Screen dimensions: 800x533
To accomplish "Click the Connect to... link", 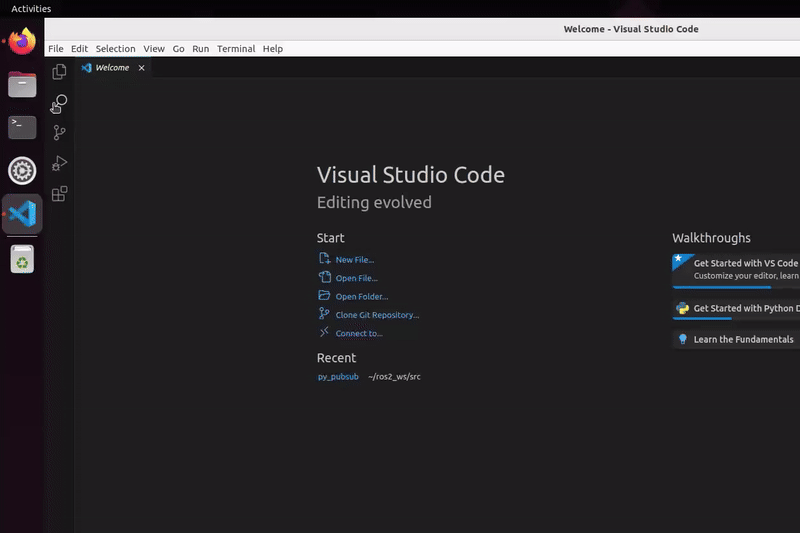I will pos(359,333).
